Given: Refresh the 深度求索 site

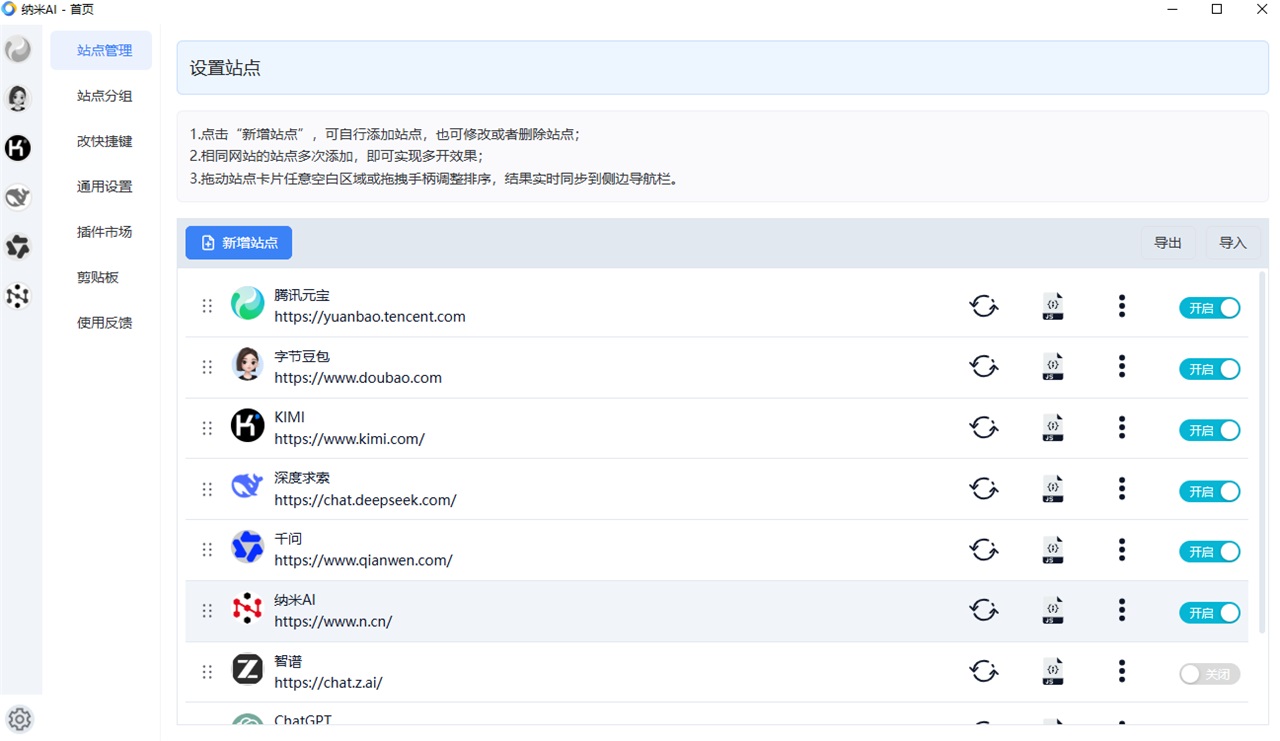Looking at the screenshot, I should pyautogui.click(x=984, y=490).
